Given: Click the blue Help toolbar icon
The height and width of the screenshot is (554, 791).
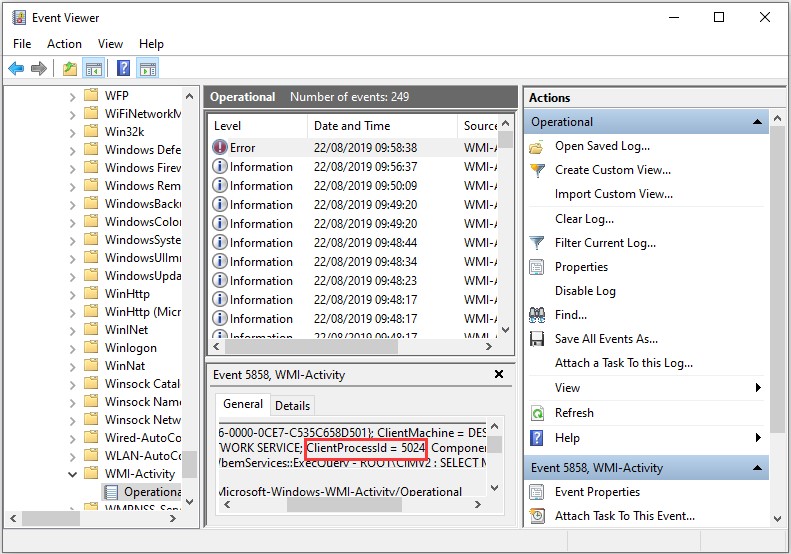Looking at the screenshot, I should pos(123,68).
